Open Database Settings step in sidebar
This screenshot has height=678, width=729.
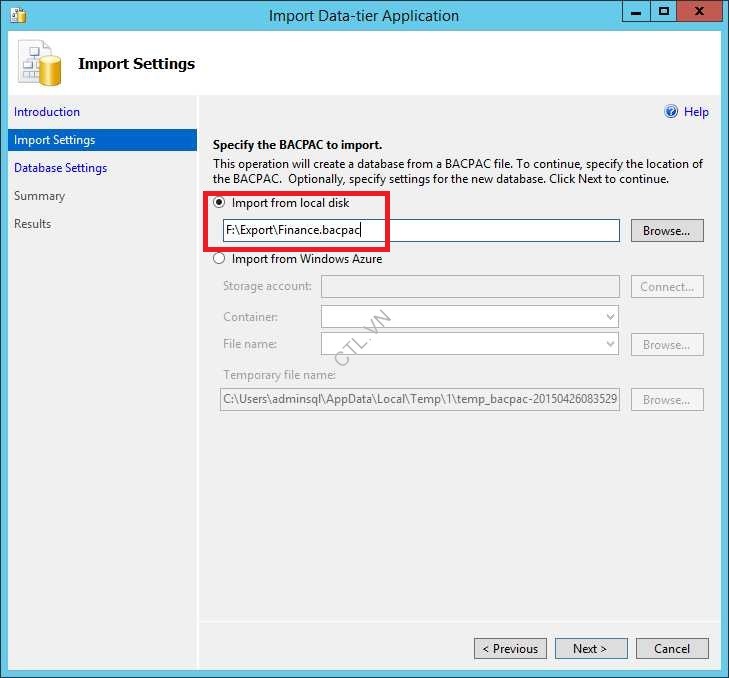tap(60, 168)
